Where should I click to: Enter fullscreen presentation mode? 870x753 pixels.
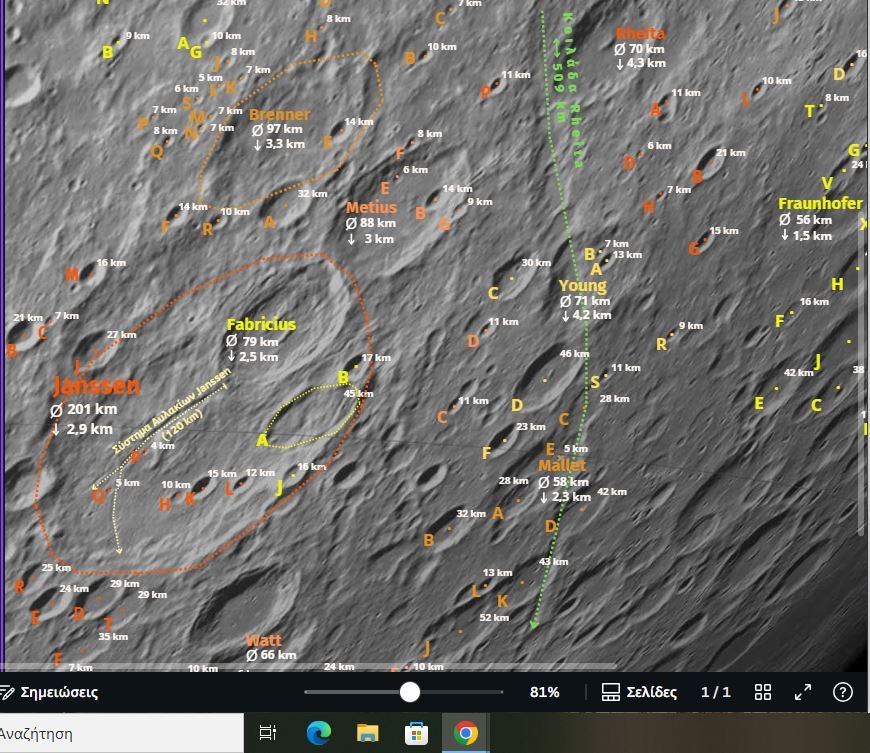point(803,692)
